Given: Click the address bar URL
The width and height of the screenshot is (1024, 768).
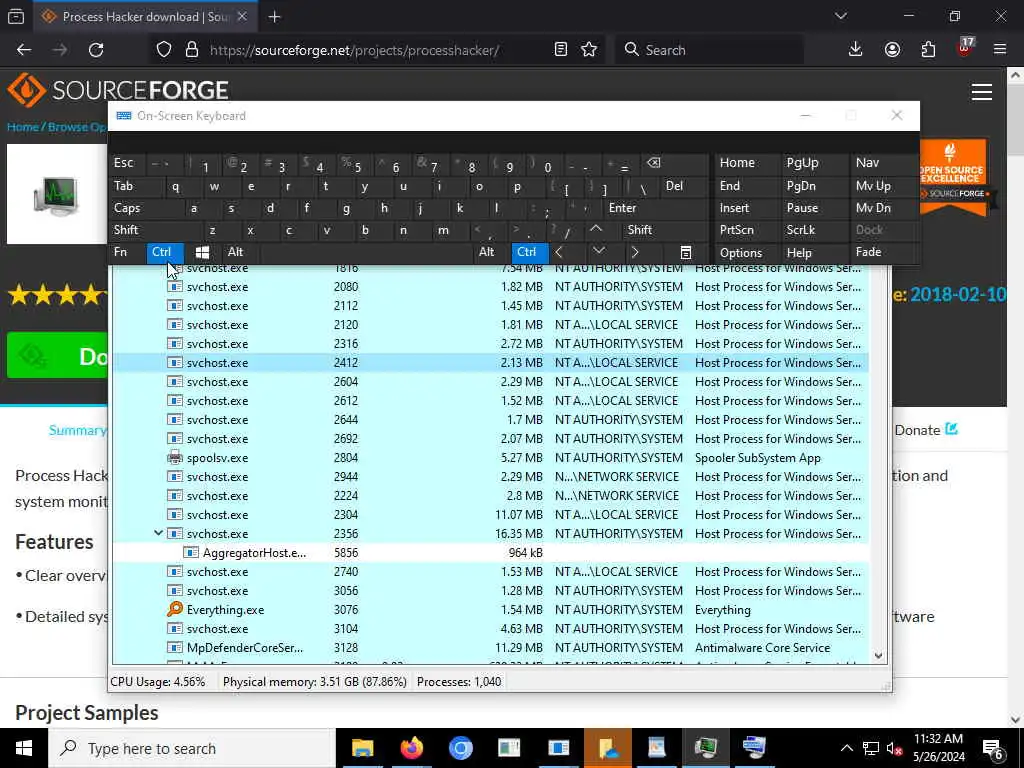Looking at the screenshot, I should (355, 50).
